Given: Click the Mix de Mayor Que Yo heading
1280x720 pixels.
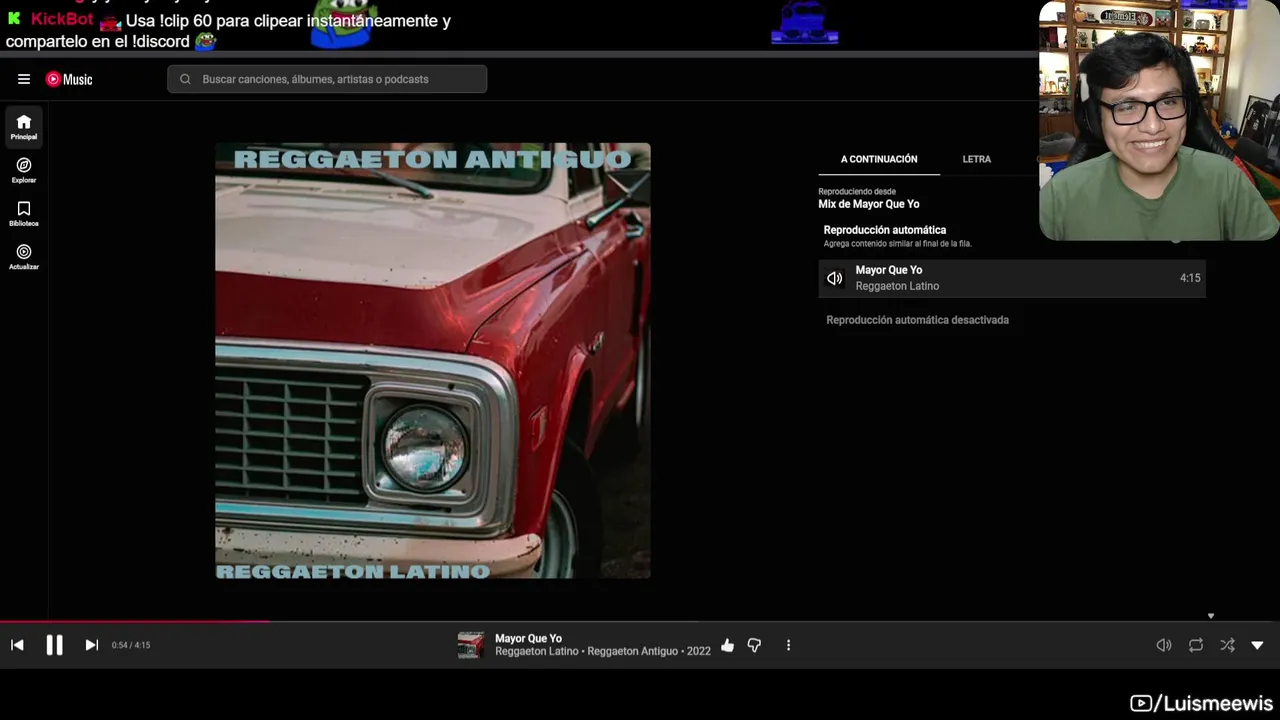Looking at the screenshot, I should [869, 204].
